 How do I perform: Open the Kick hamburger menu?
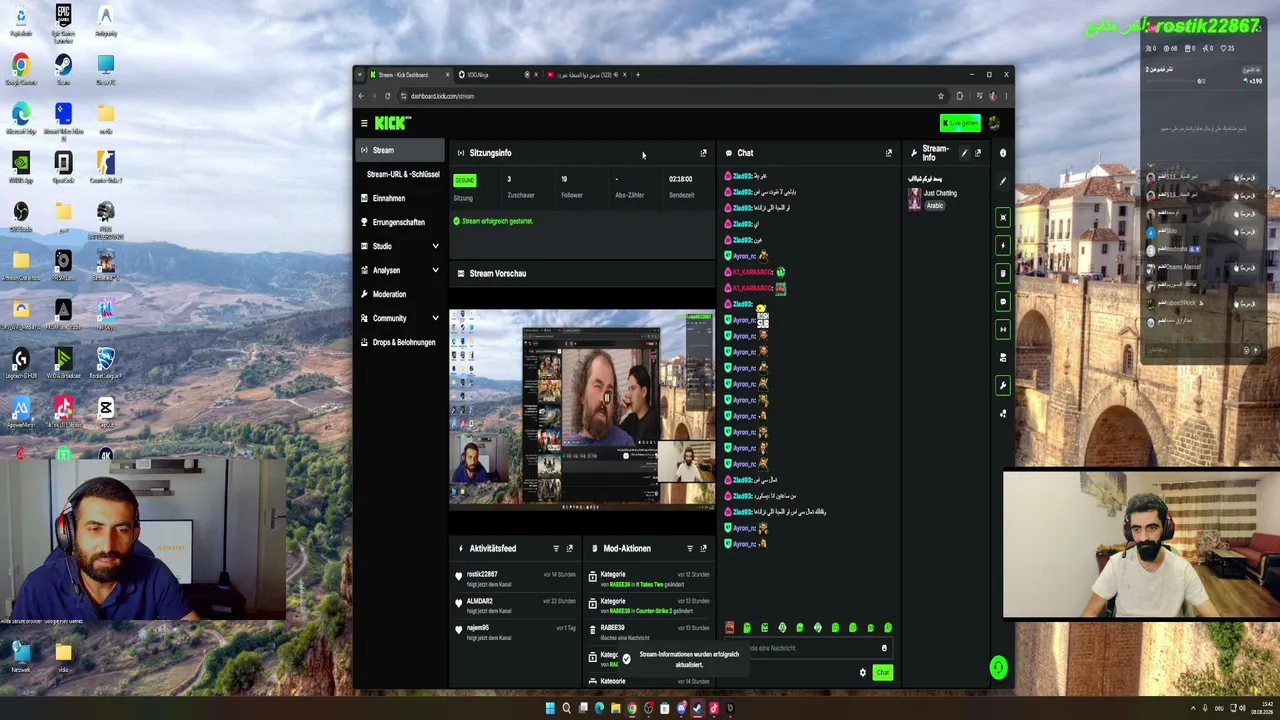pyautogui.click(x=364, y=123)
